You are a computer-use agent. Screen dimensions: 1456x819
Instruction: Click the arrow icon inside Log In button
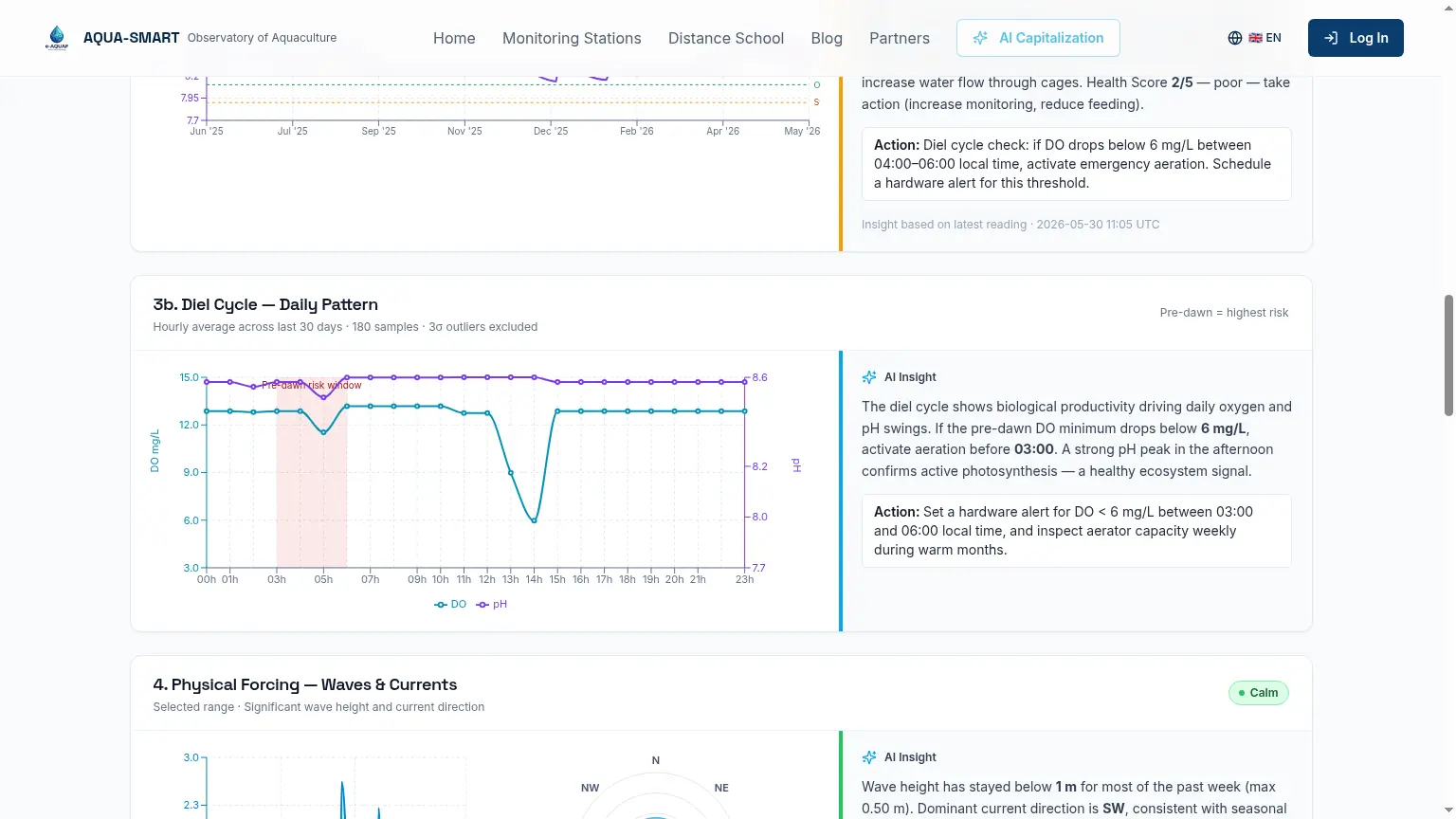point(1331,38)
